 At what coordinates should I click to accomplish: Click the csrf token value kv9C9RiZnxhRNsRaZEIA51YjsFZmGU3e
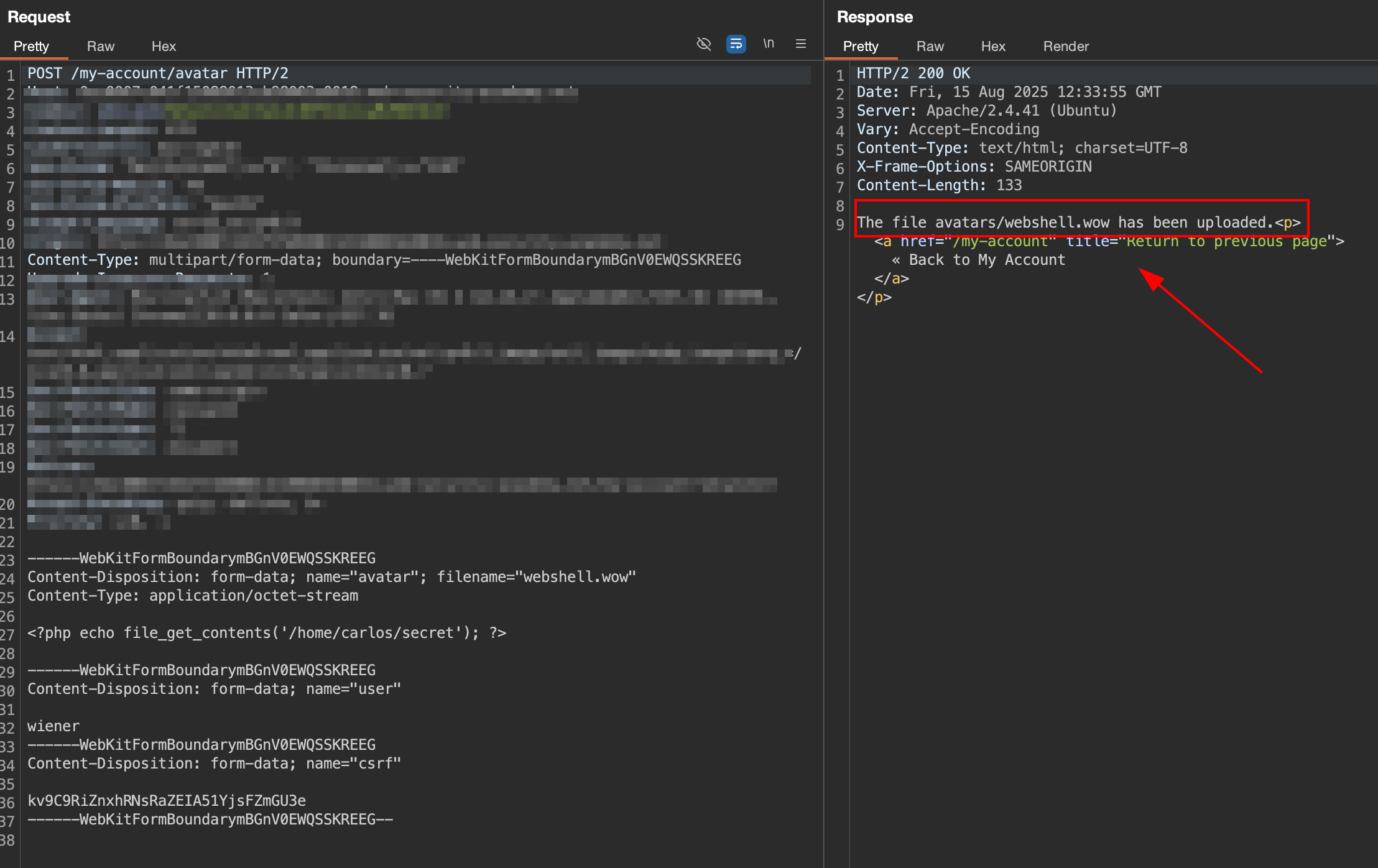167,801
